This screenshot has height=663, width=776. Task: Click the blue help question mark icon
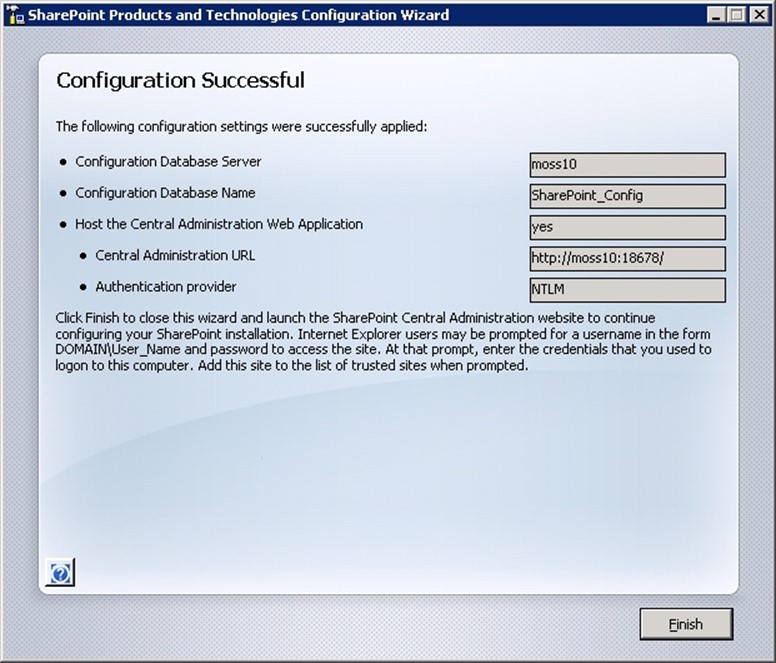61,573
